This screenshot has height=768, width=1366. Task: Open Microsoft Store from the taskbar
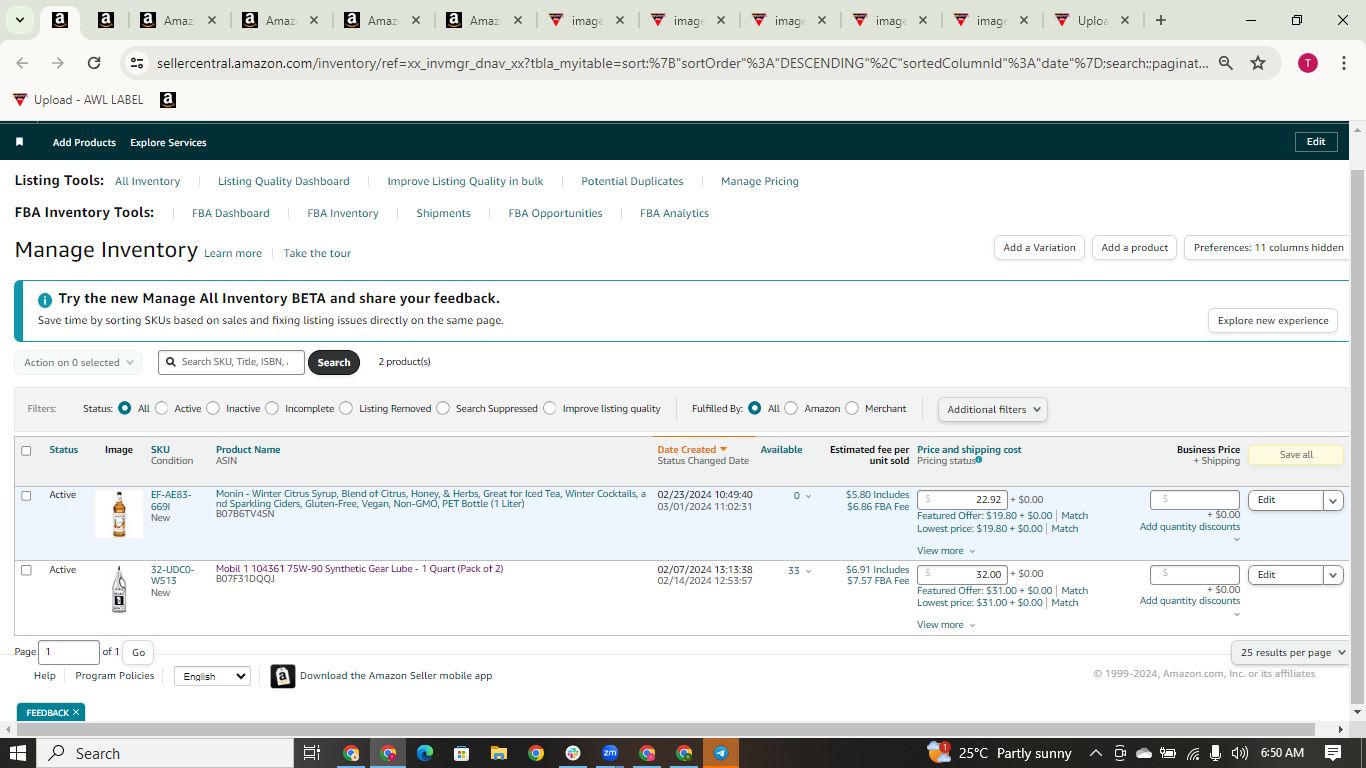coord(461,753)
